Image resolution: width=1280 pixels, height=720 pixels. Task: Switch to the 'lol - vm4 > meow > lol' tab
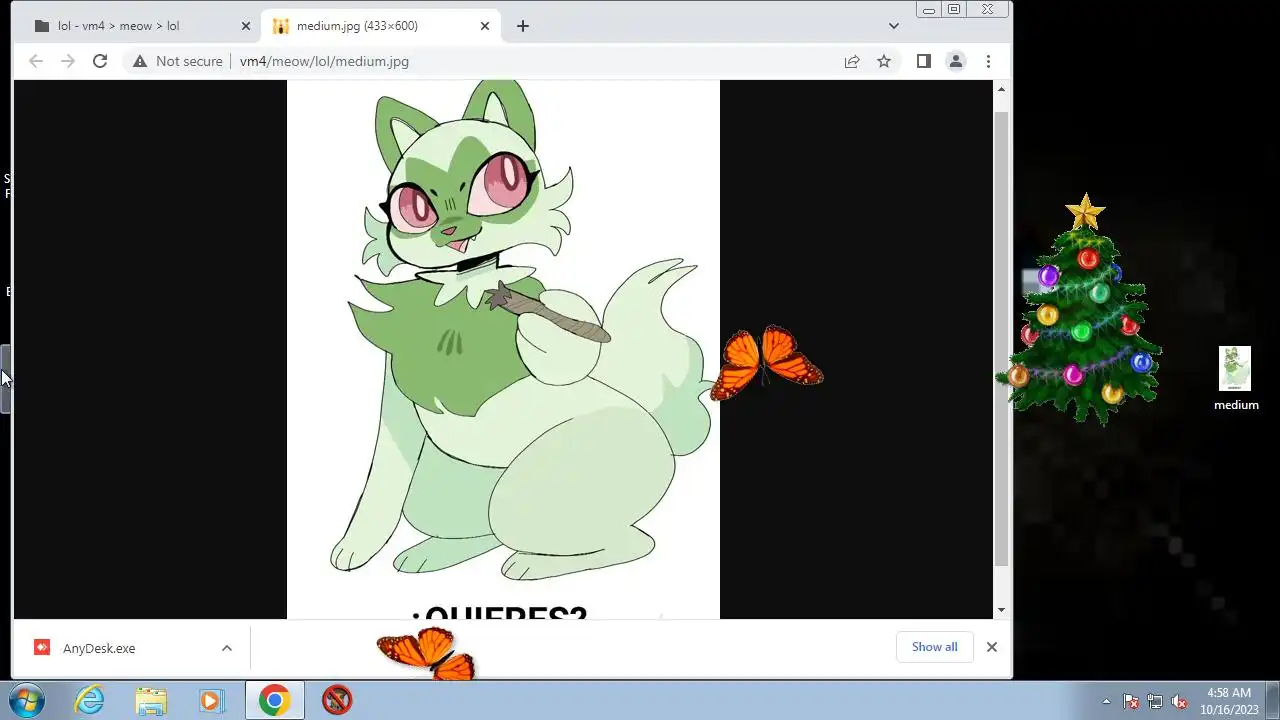pos(140,26)
